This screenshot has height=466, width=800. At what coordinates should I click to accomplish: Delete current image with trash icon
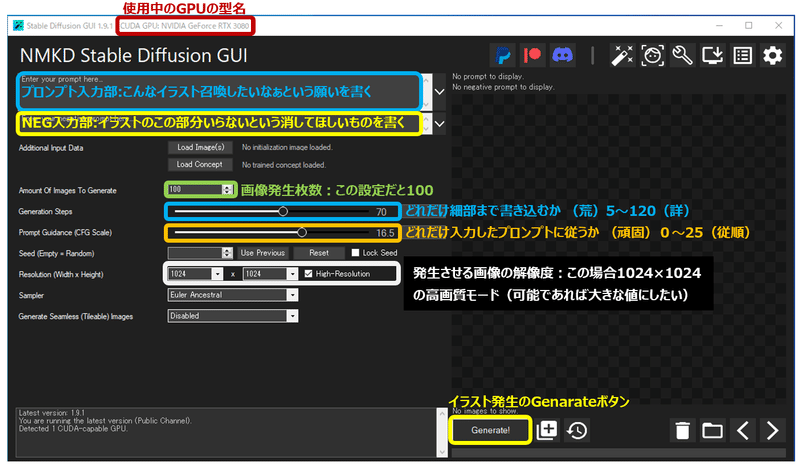tap(683, 430)
